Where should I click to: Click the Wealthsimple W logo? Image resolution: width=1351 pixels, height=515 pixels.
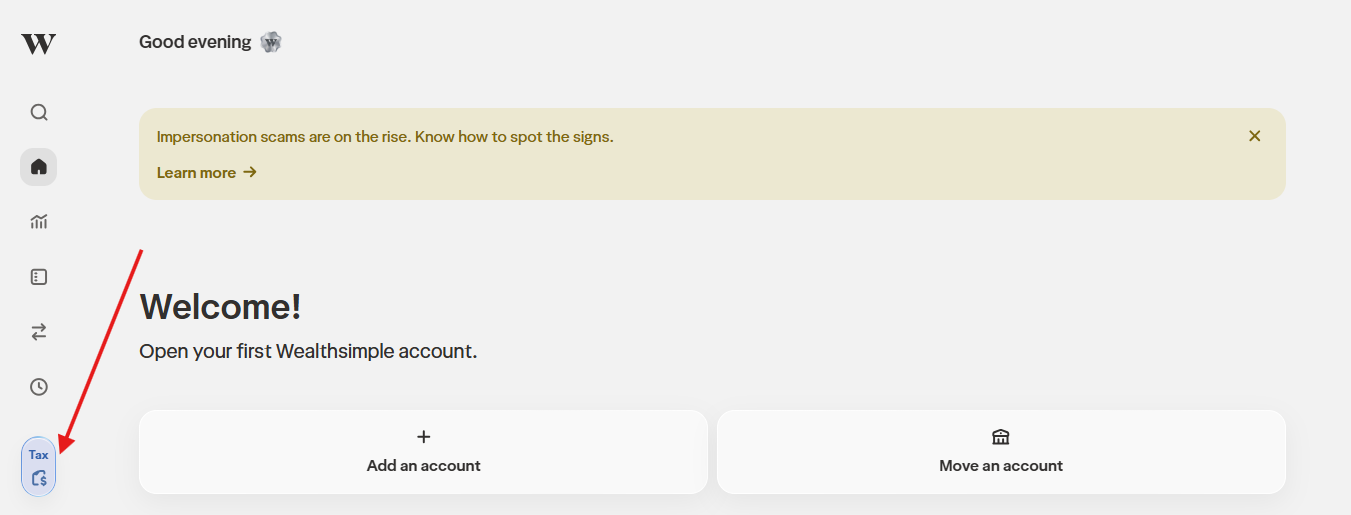38,43
